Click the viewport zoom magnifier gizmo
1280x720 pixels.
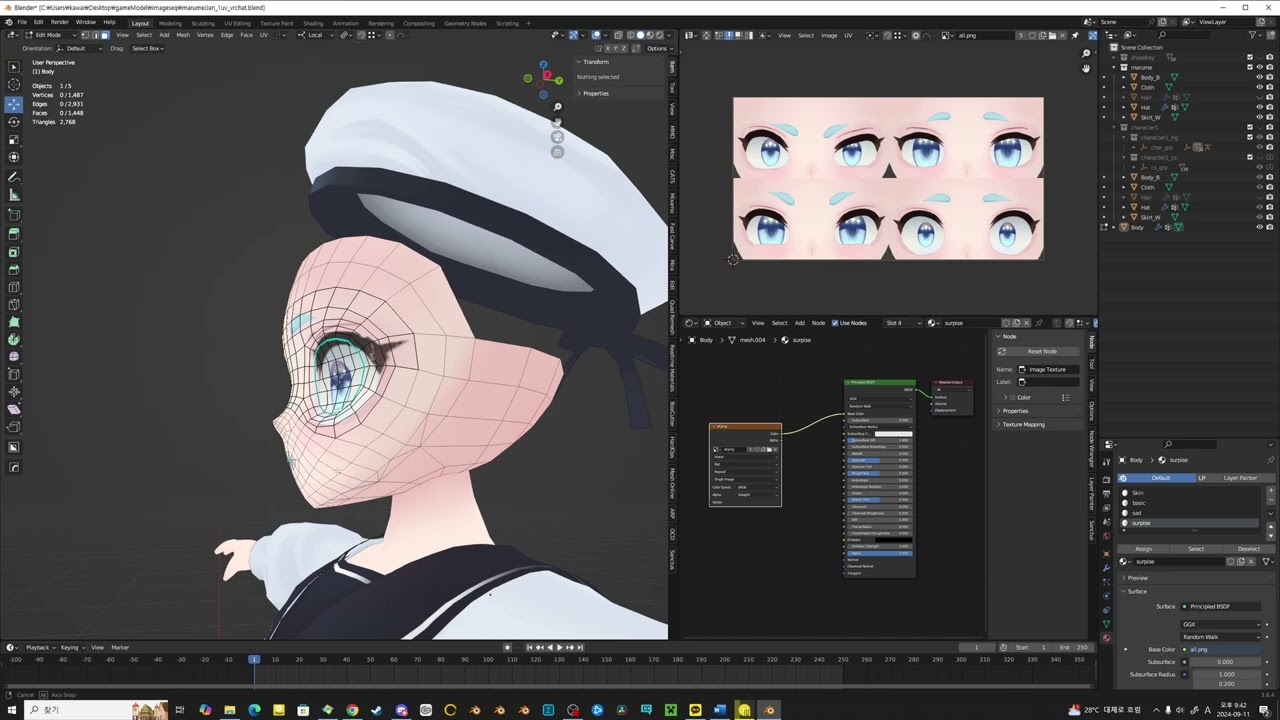pyautogui.click(x=557, y=107)
